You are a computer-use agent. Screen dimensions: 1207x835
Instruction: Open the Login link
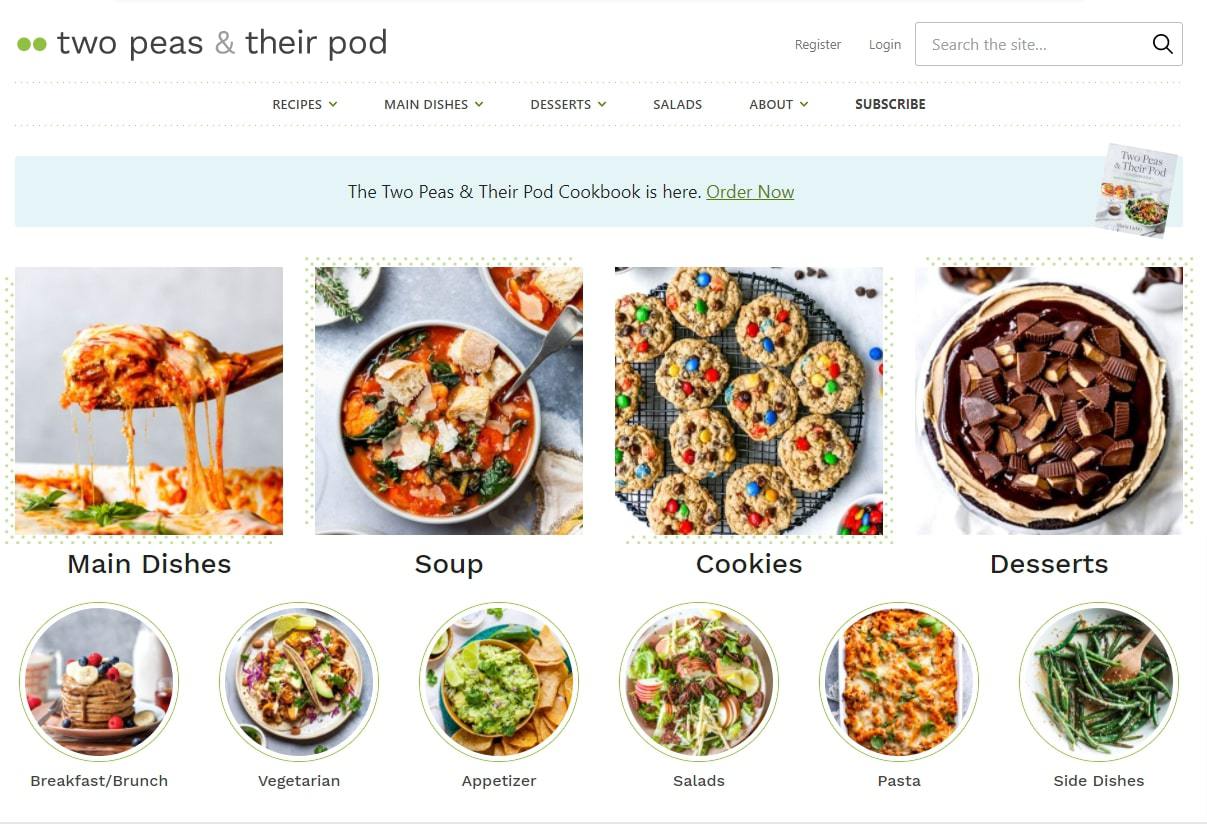pyautogui.click(x=884, y=44)
